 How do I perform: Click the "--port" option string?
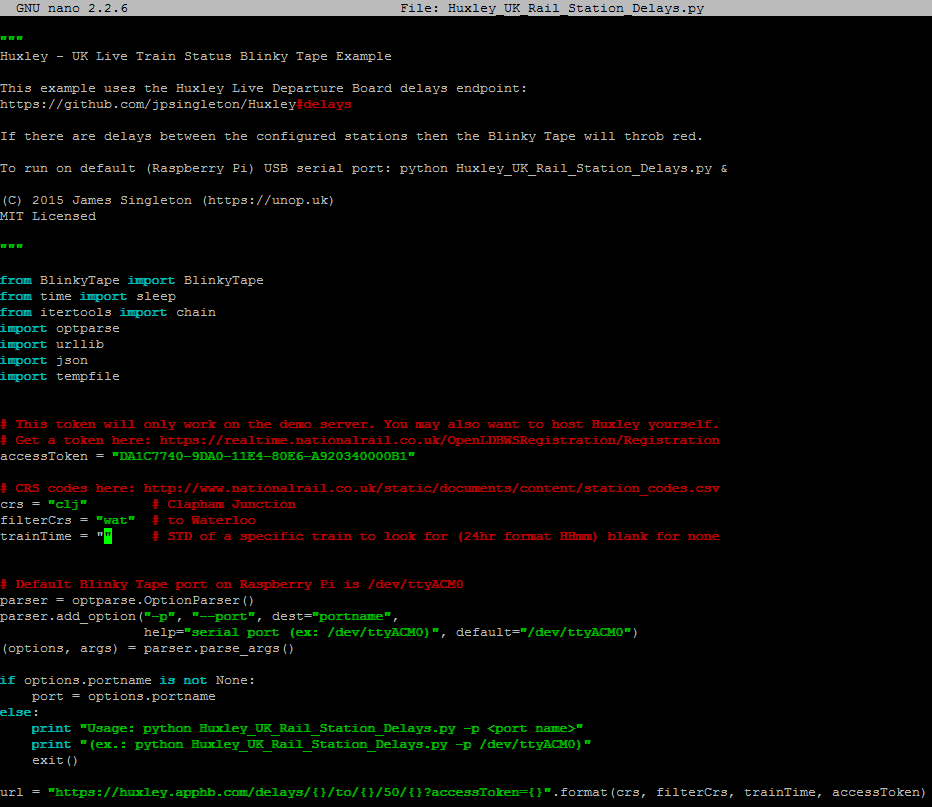tap(223, 617)
